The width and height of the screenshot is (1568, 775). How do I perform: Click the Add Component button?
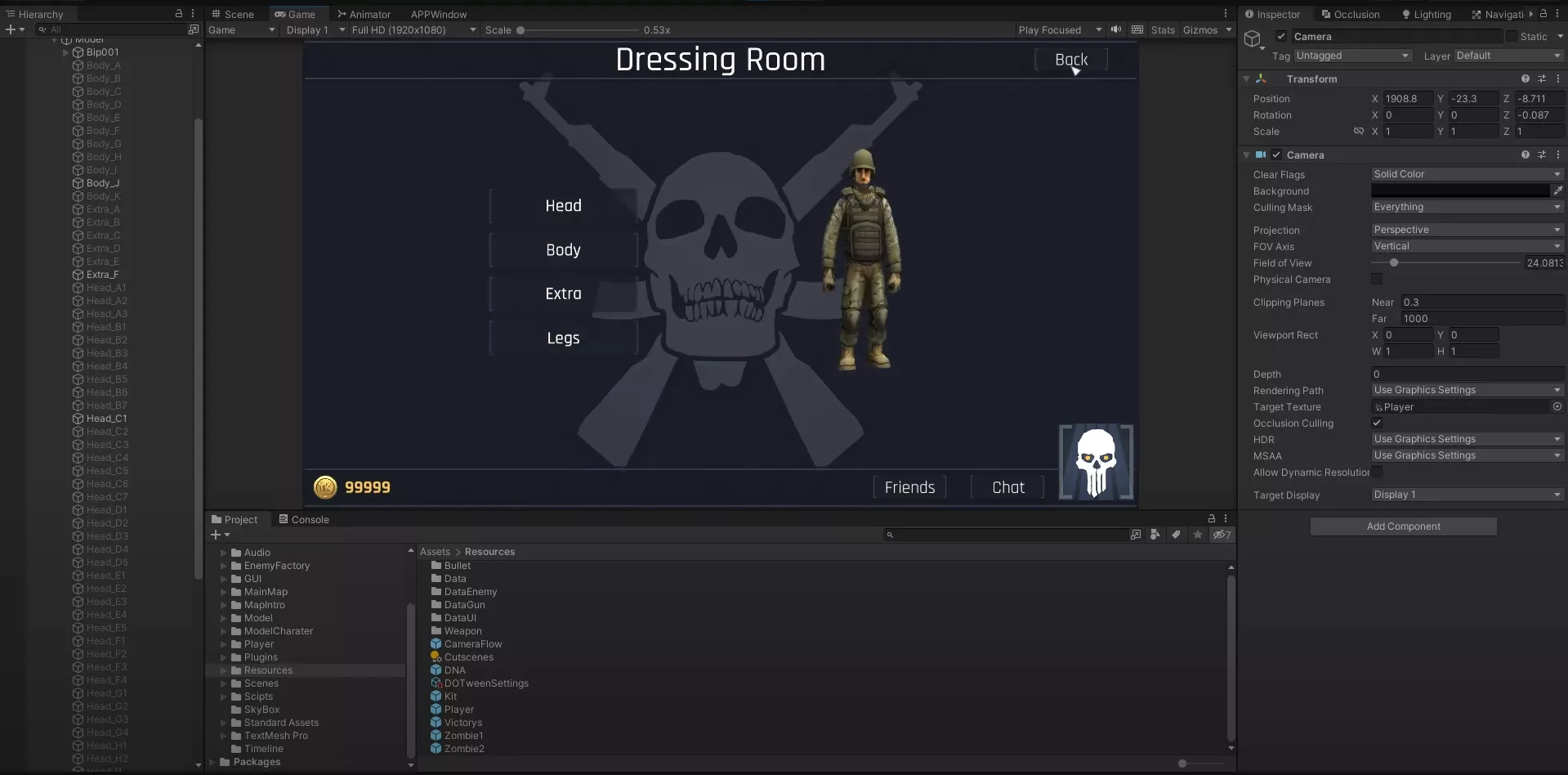coord(1403,526)
